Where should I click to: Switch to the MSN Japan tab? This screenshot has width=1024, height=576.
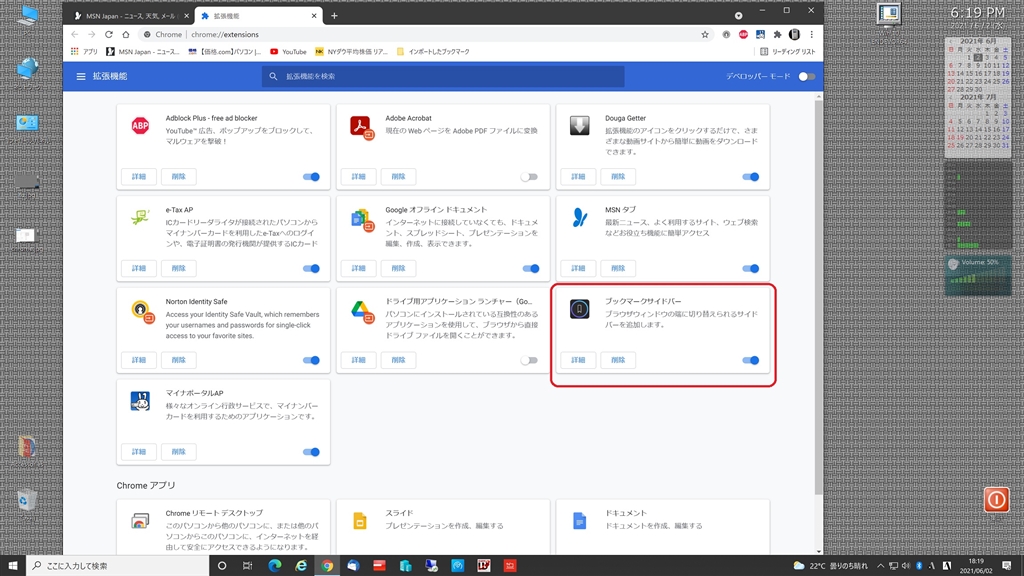[130, 16]
